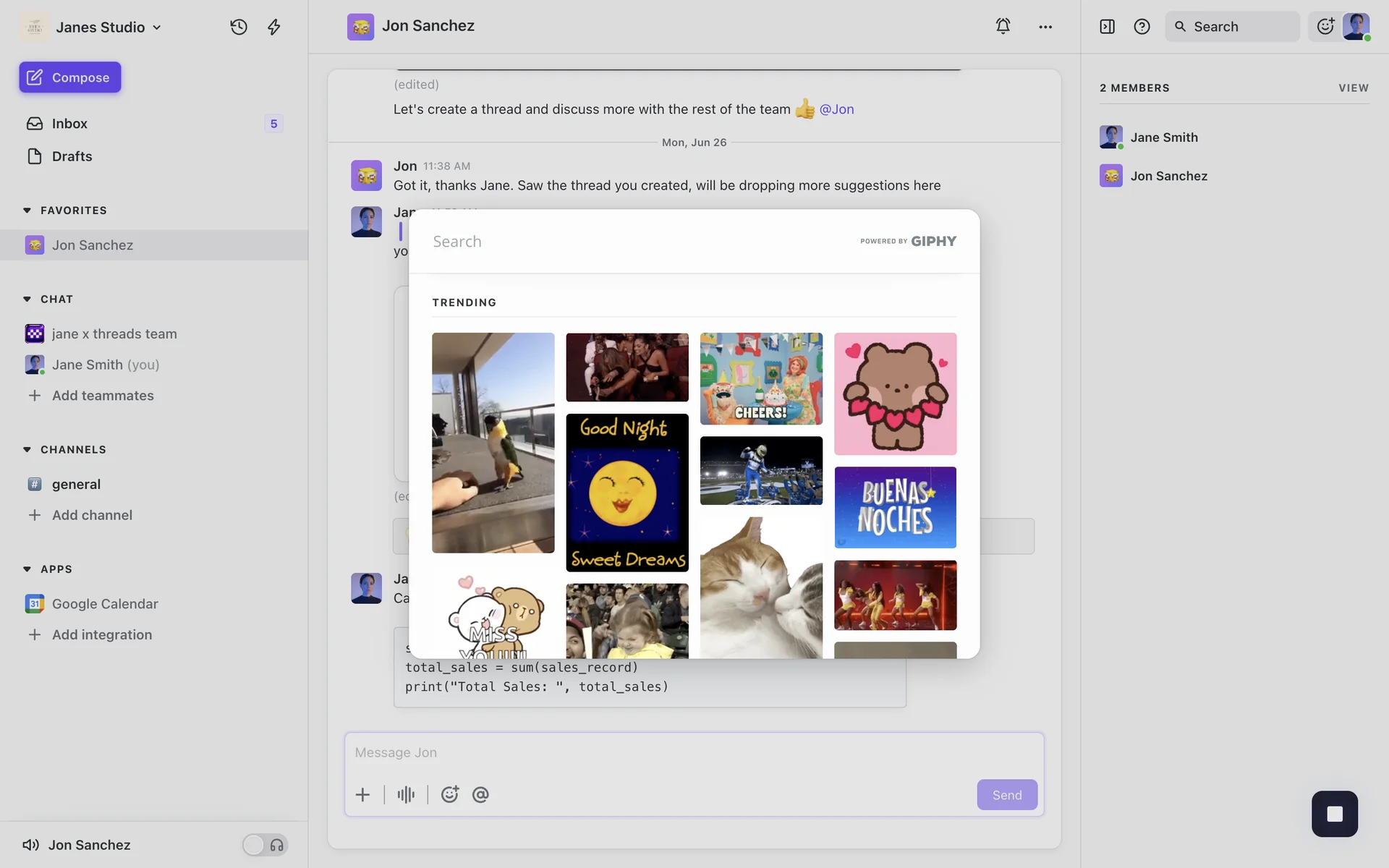Click the lightning bolt activity icon
Screen dimensions: 1389x868
[274, 27]
